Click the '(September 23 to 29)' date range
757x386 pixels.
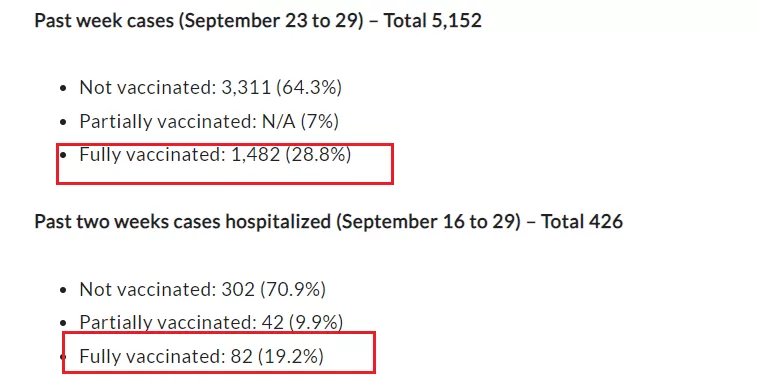click(271, 21)
